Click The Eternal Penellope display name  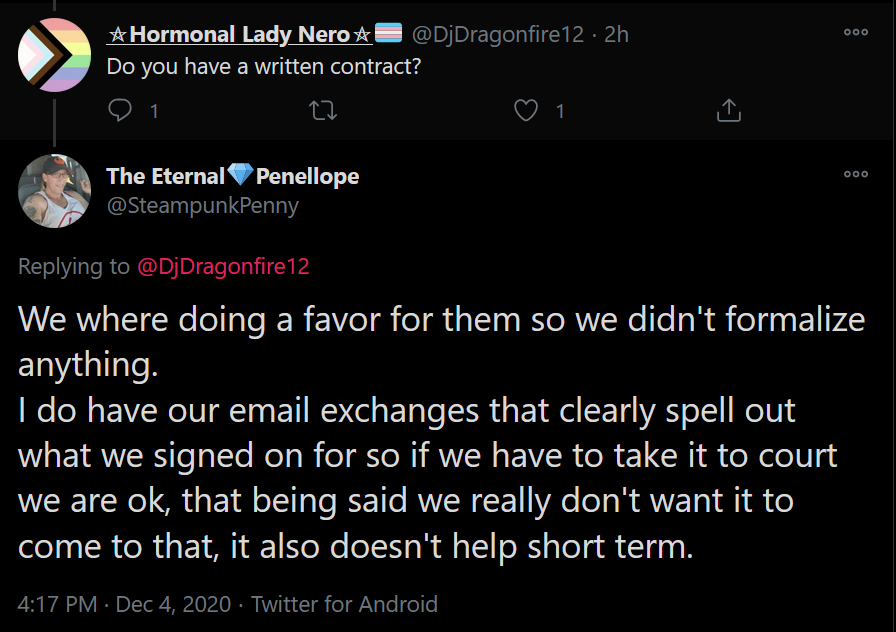click(x=233, y=176)
